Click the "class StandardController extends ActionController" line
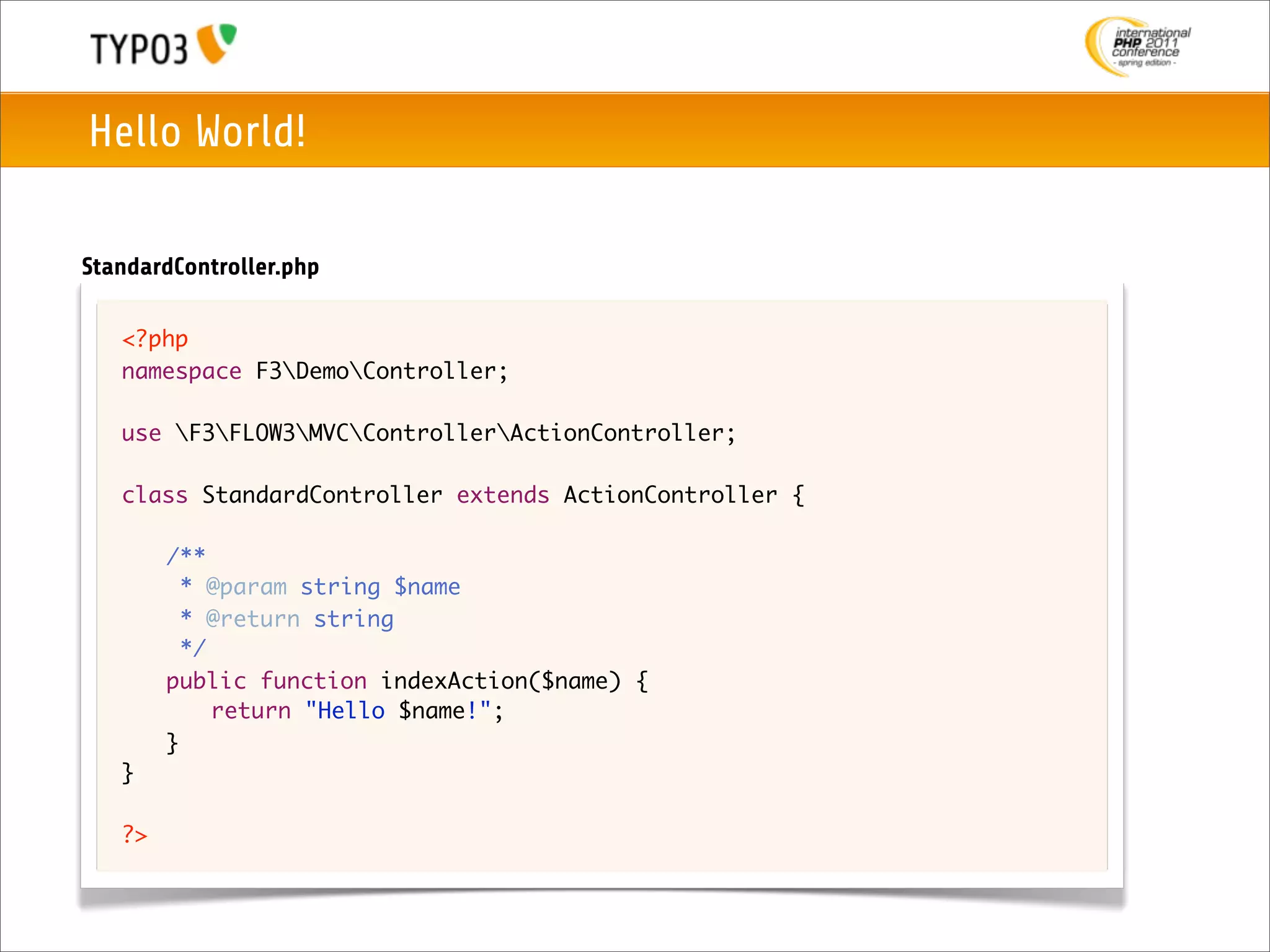The width and height of the screenshot is (1270, 952). coord(463,495)
